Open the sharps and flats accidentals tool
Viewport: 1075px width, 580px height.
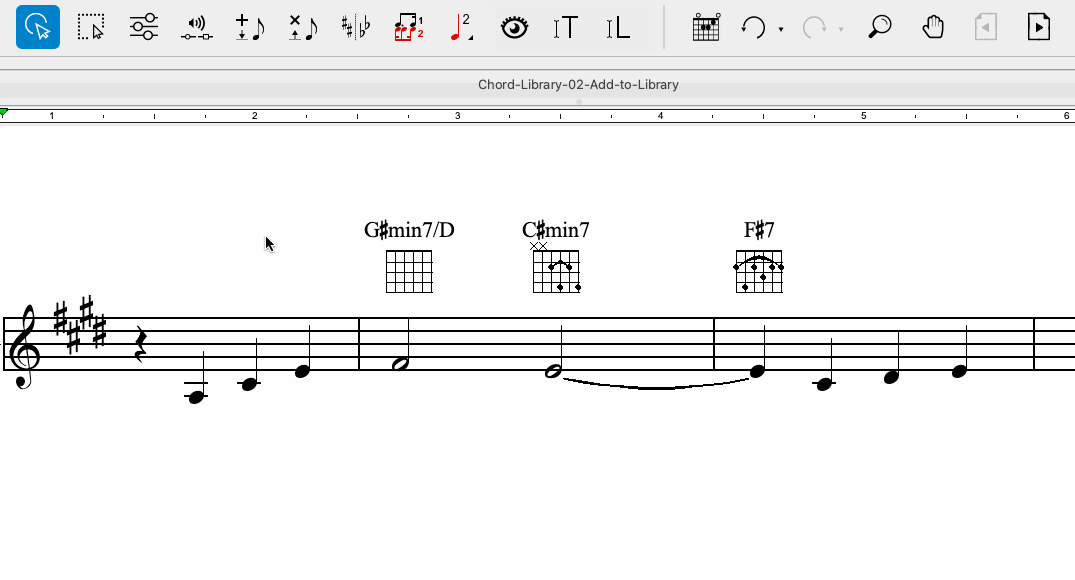point(355,27)
